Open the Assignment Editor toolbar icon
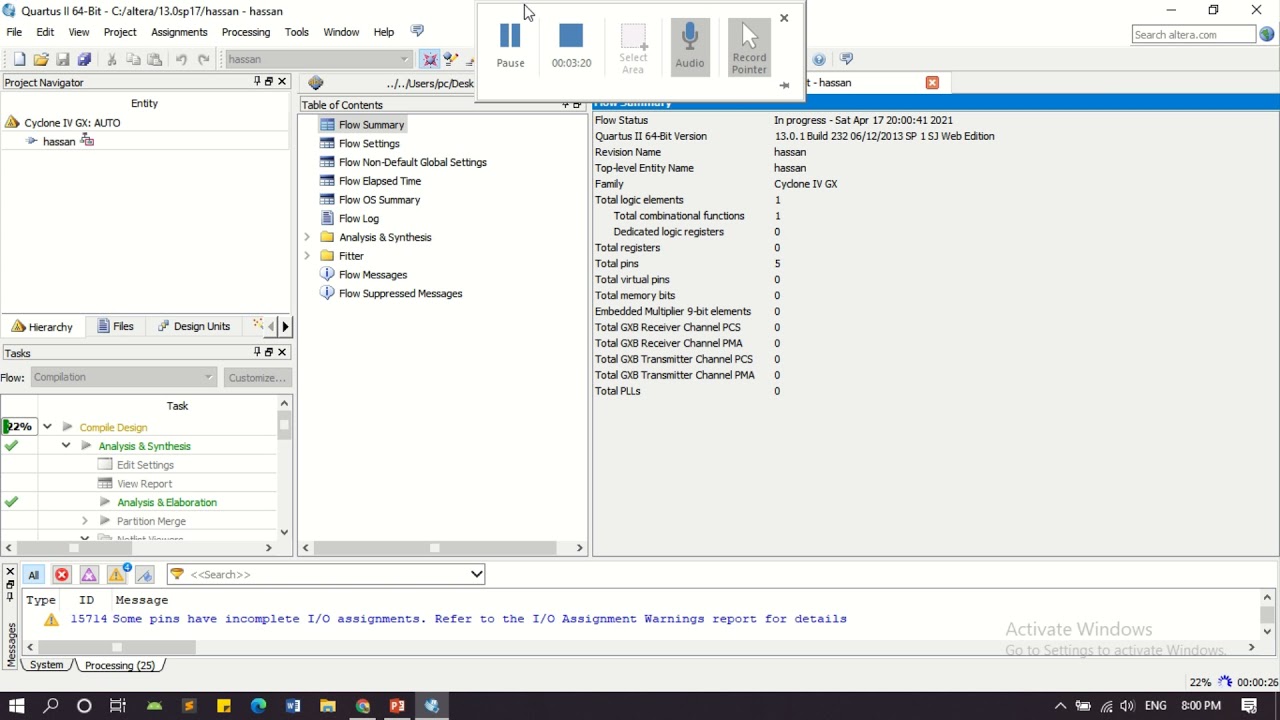The height and width of the screenshot is (720, 1280). pyautogui.click(x=451, y=59)
